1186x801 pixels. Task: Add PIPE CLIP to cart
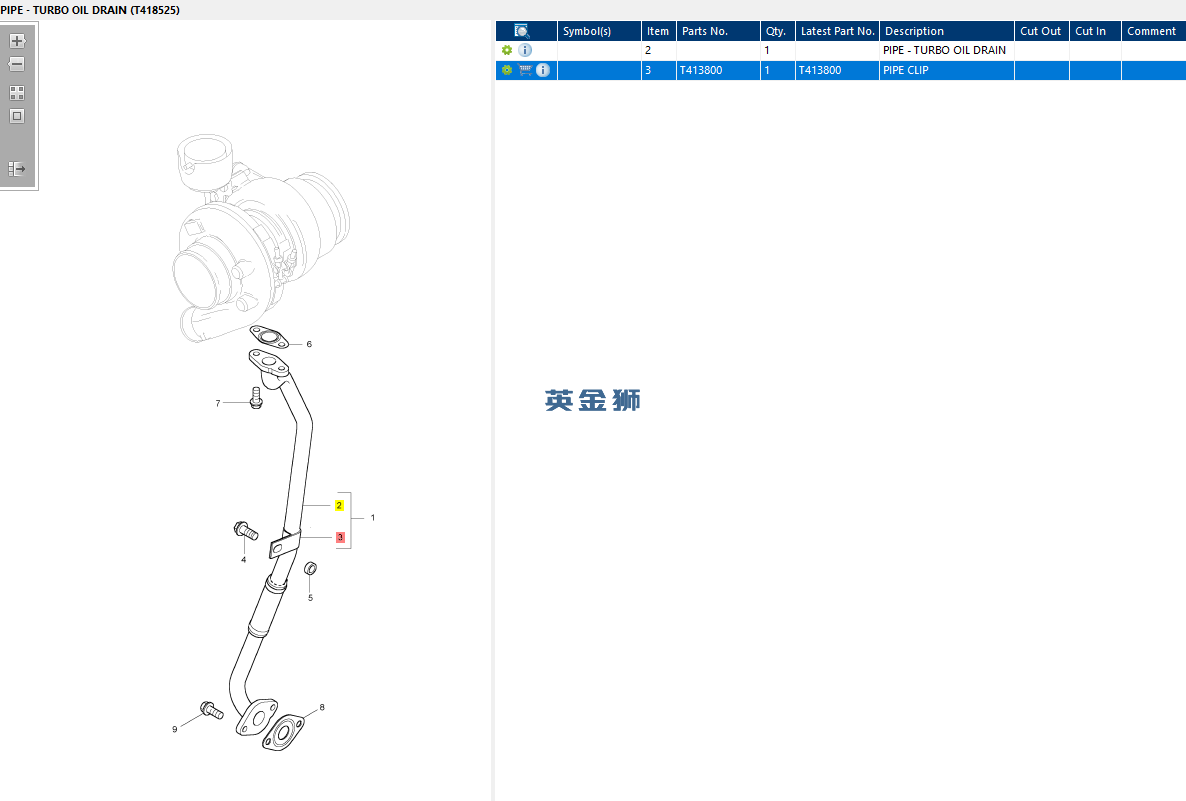click(525, 70)
